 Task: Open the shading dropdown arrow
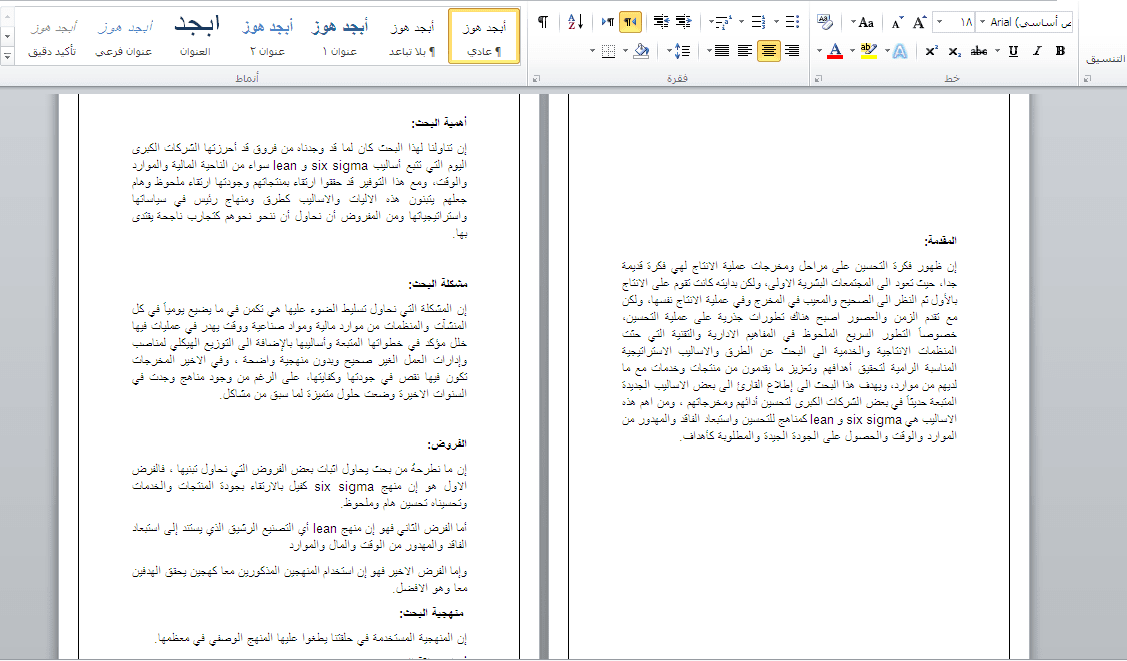pyautogui.click(x=625, y=51)
